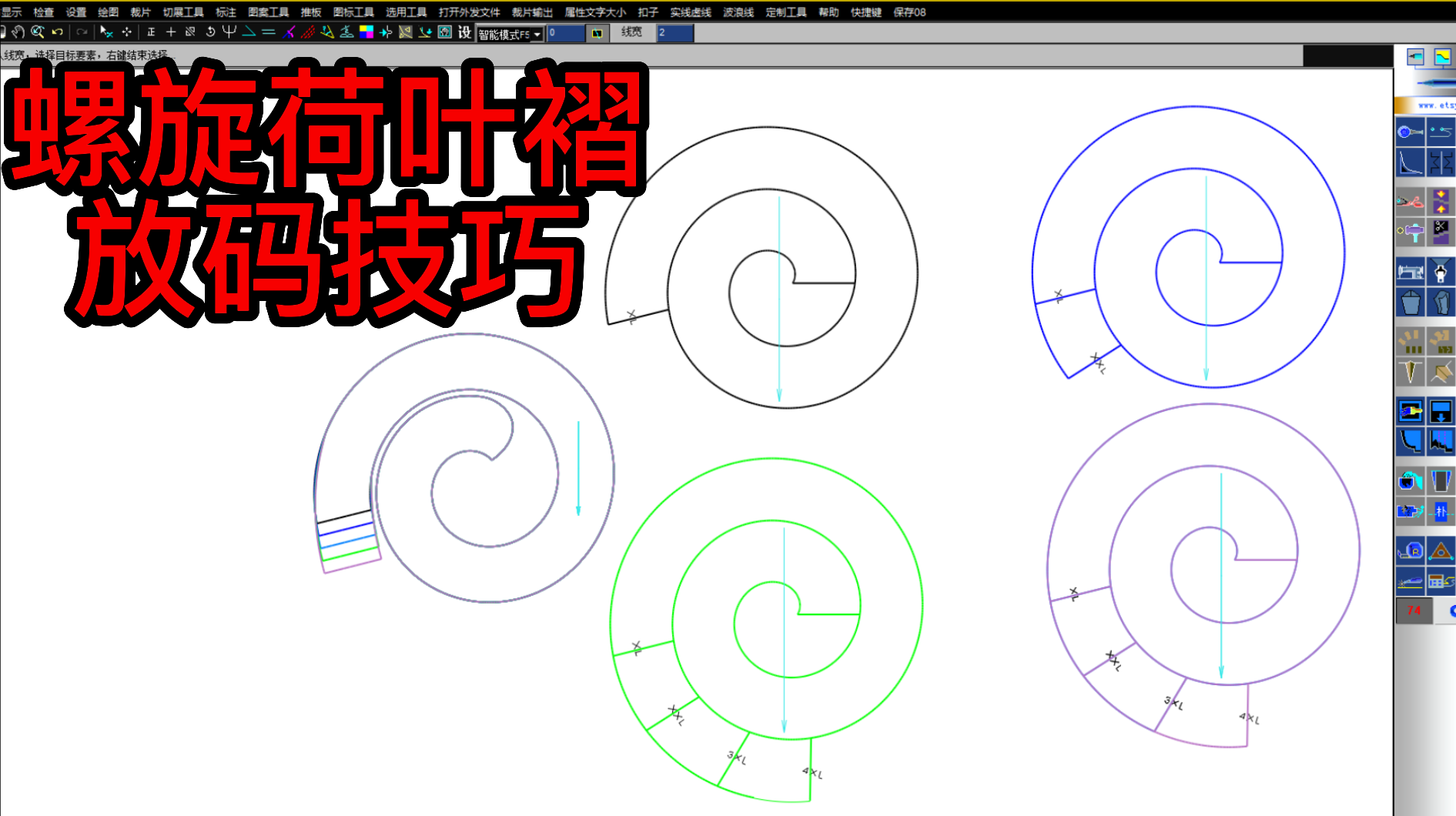The image size is (1456, 816).
Task: Click the triangle ruler icon in side panel
Action: tap(1441, 551)
